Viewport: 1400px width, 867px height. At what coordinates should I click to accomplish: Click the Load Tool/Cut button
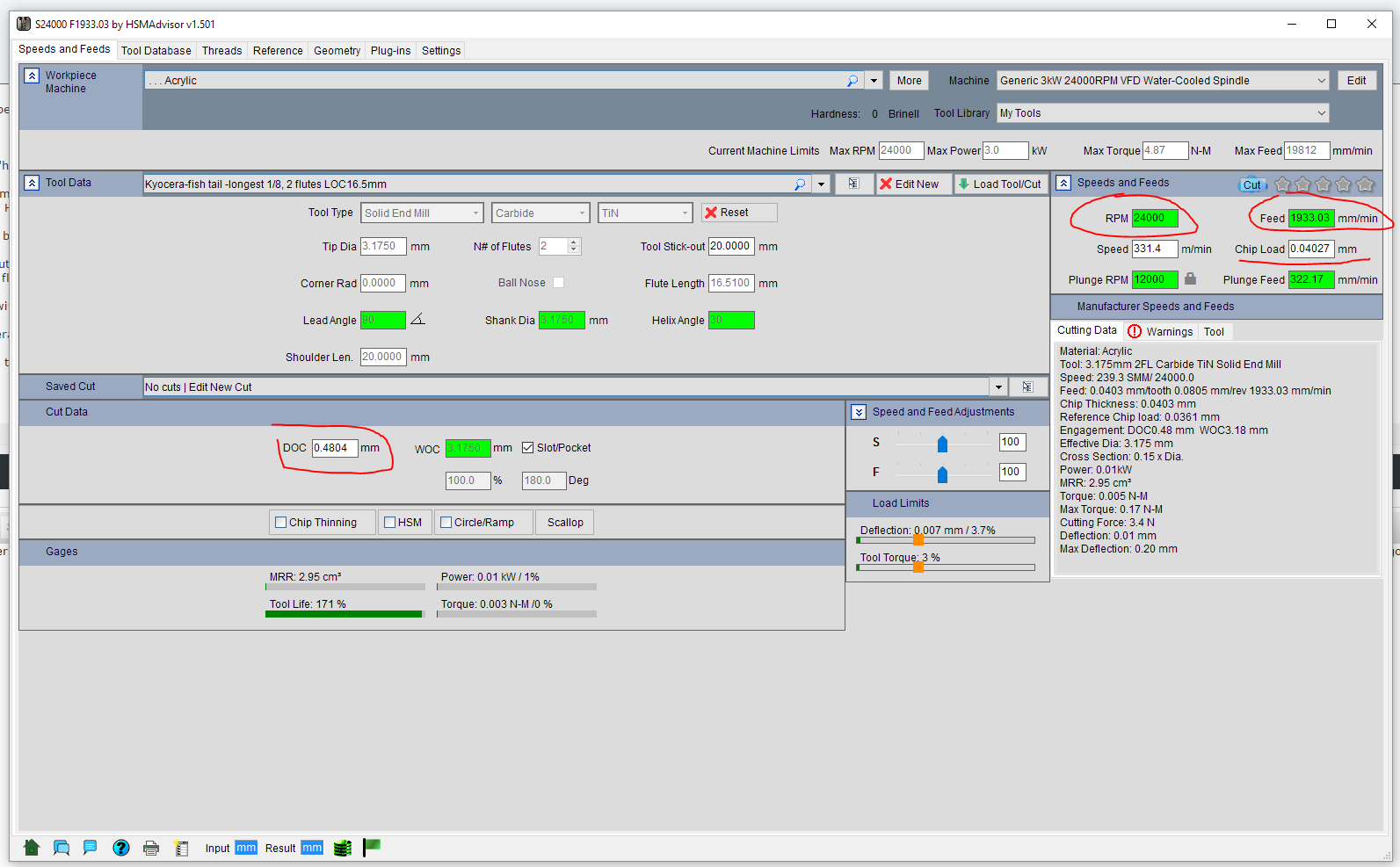[x=1000, y=184]
